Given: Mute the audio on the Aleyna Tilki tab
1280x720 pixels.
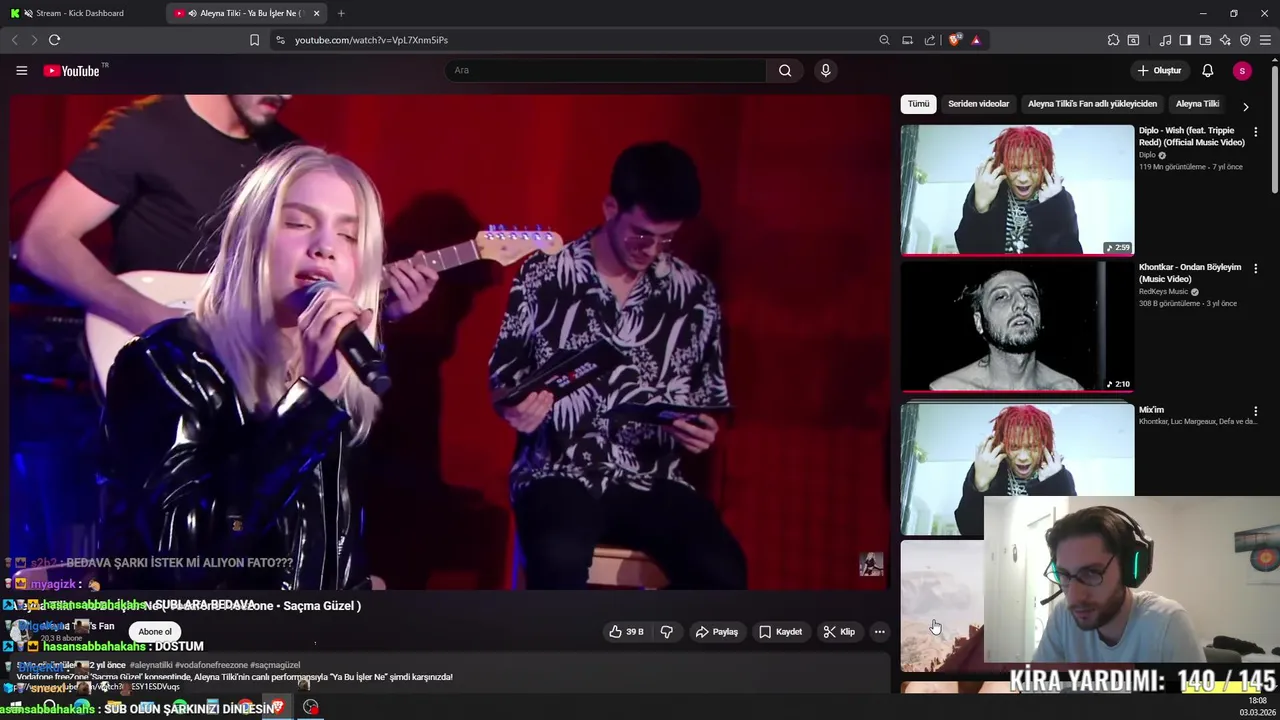Looking at the screenshot, I should tap(192, 13).
